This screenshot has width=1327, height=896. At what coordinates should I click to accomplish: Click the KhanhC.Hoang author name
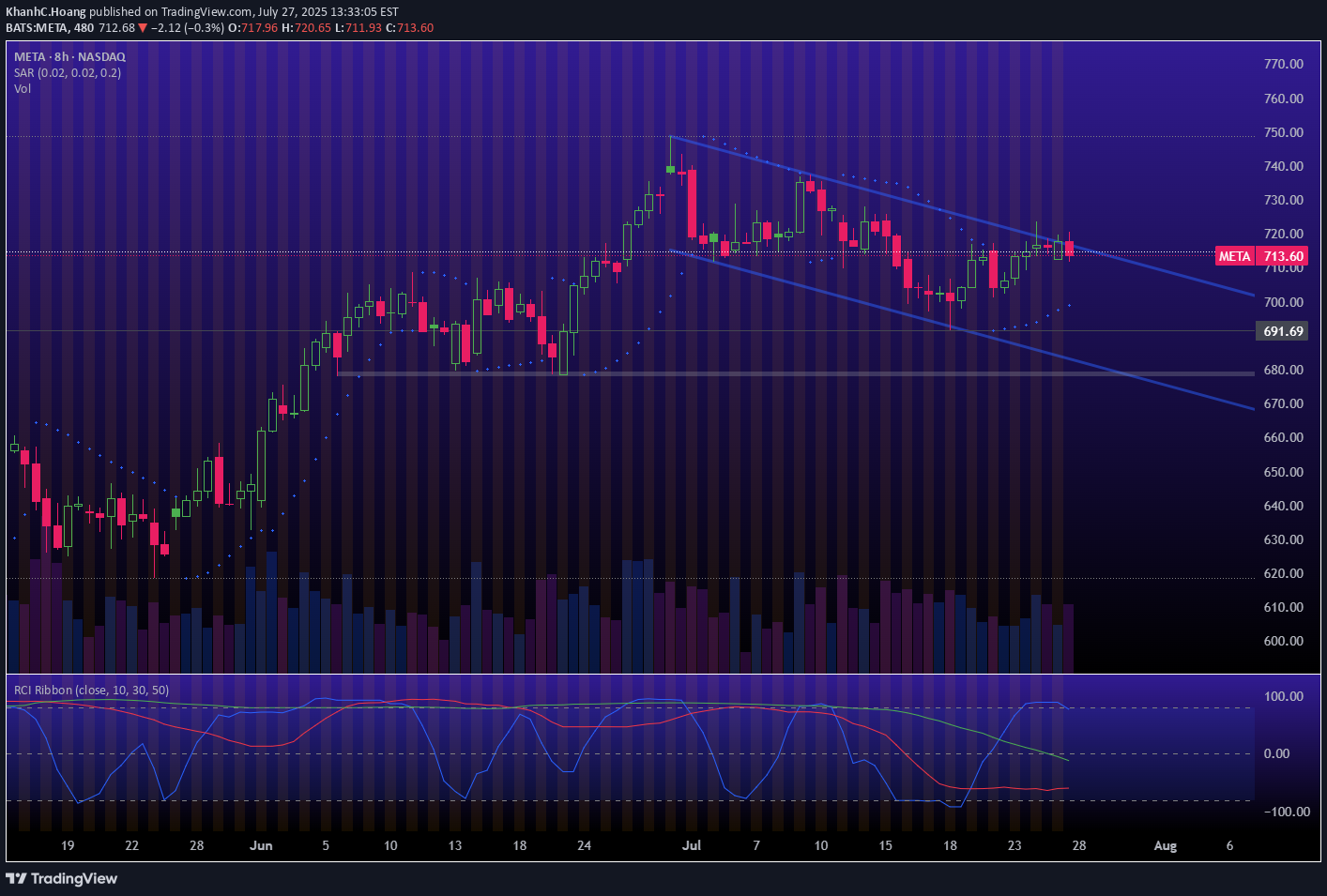46,12
